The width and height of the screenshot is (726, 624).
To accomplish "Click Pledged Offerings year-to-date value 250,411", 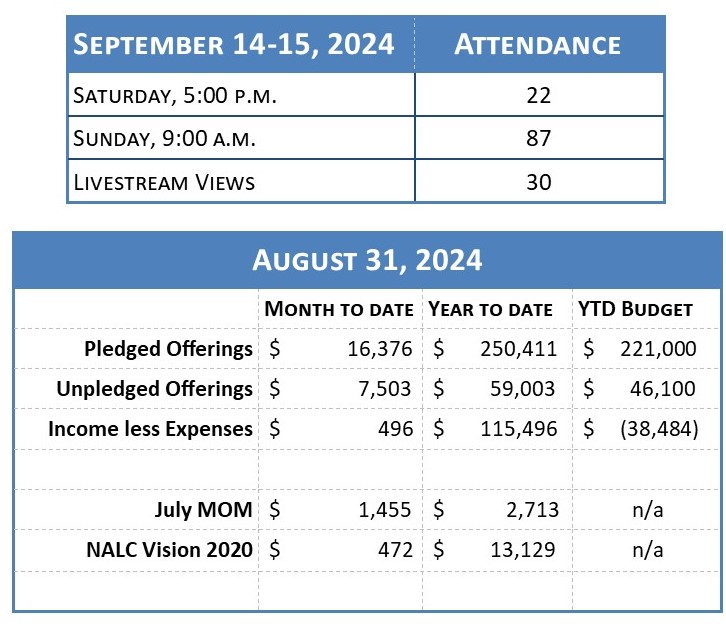I will pyautogui.click(x=516, y=349).
